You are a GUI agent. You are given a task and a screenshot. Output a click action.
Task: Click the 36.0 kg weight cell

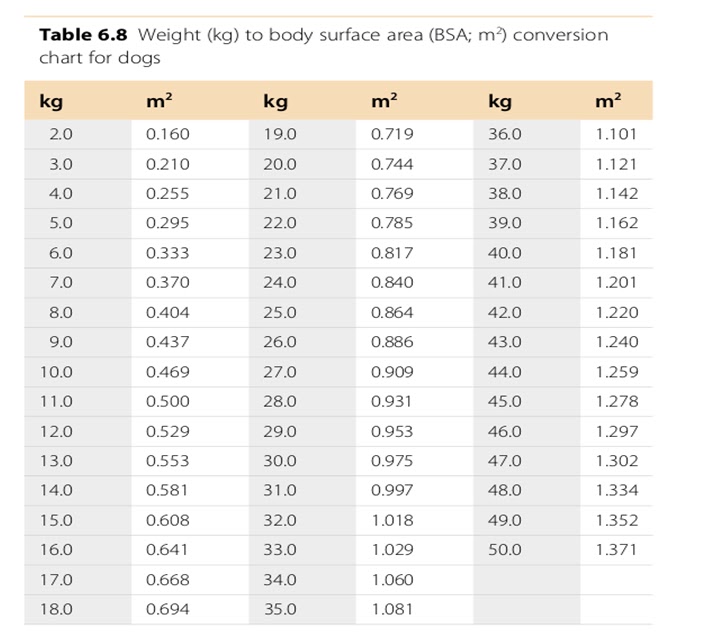[505, 134]
